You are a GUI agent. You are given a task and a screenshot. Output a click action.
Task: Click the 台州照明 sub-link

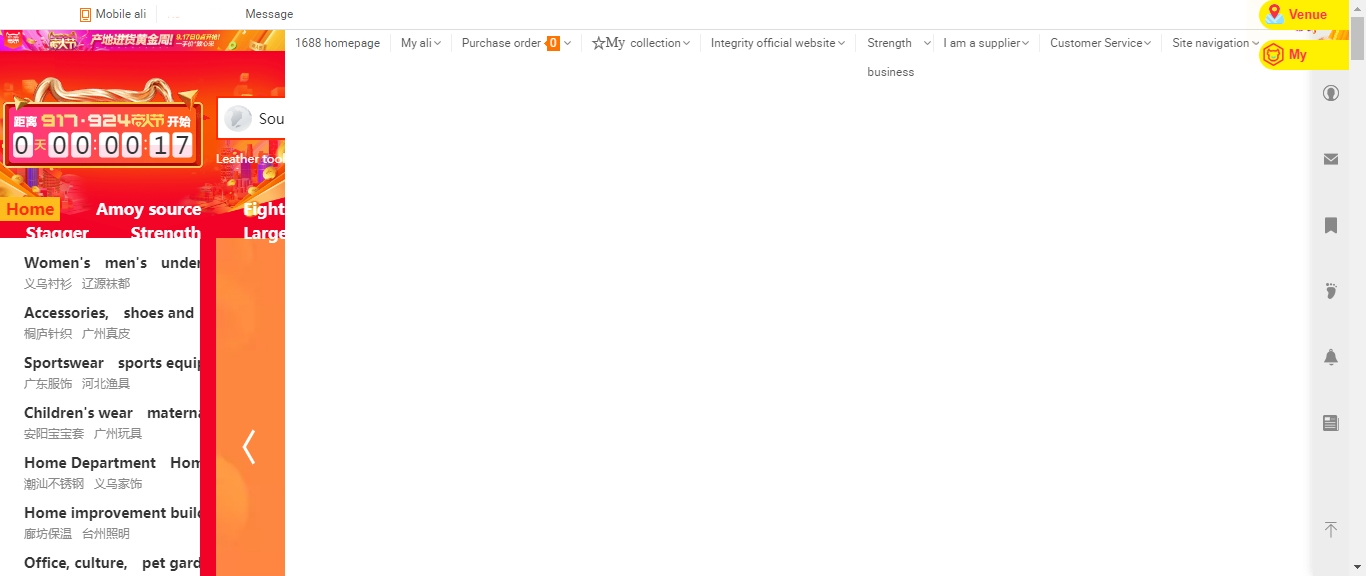coord(106,534)
